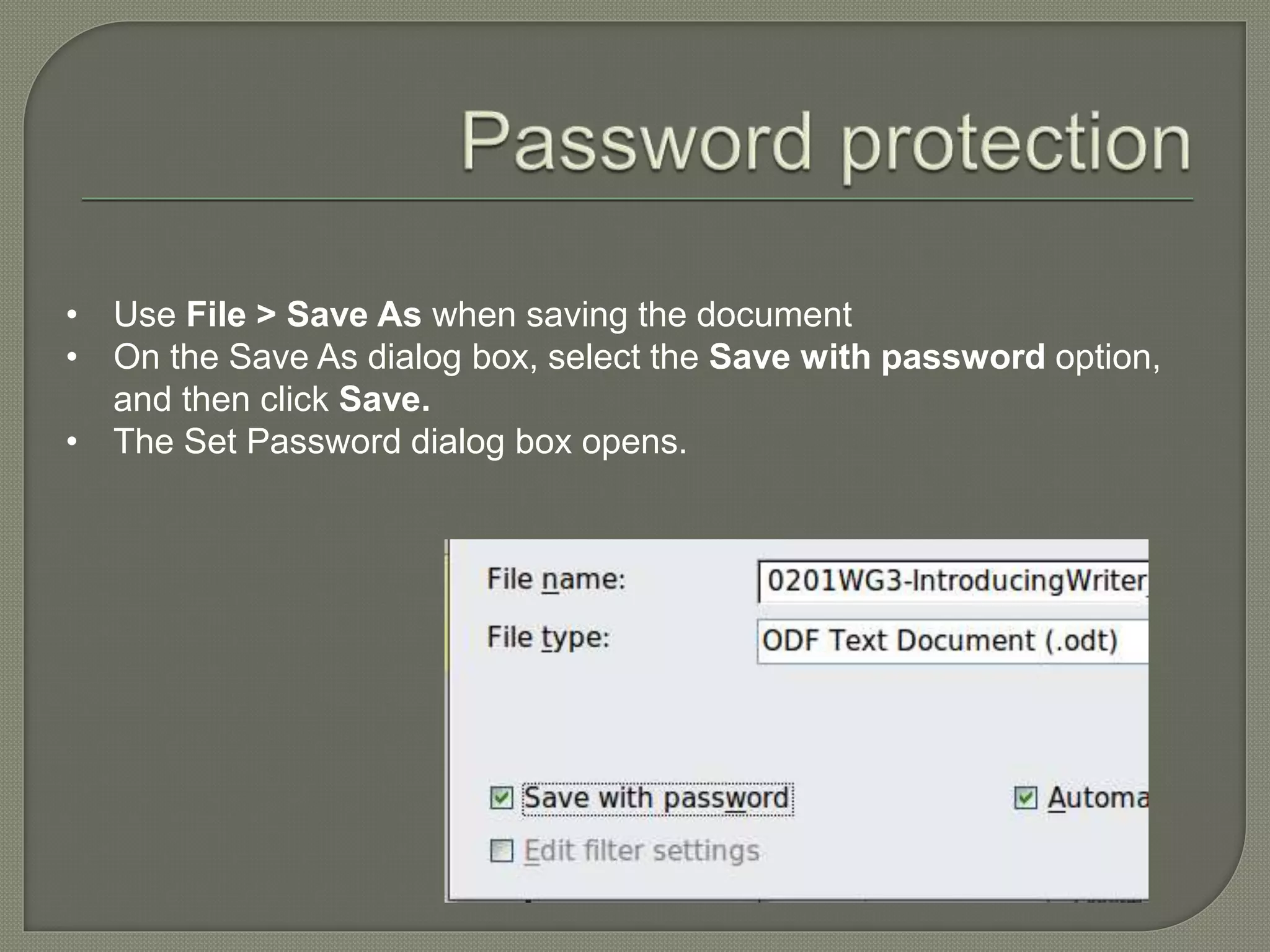Click bullet point before 'On the Save As'

(73, 358)
